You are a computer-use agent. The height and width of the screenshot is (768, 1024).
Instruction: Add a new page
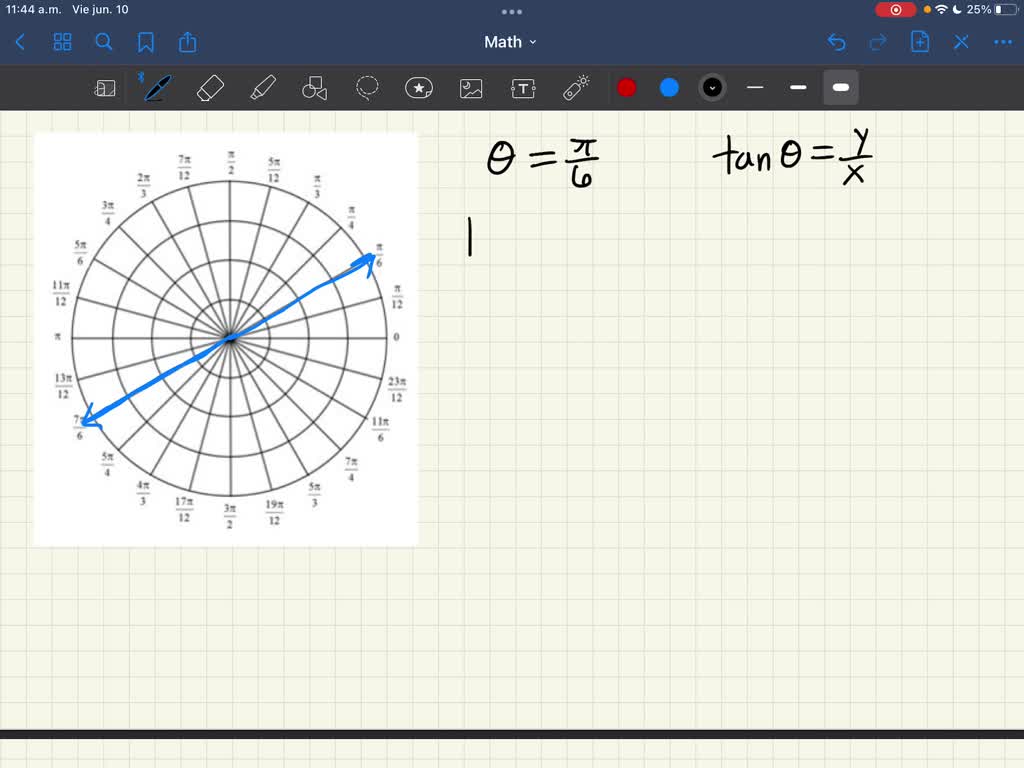(919, 42)
